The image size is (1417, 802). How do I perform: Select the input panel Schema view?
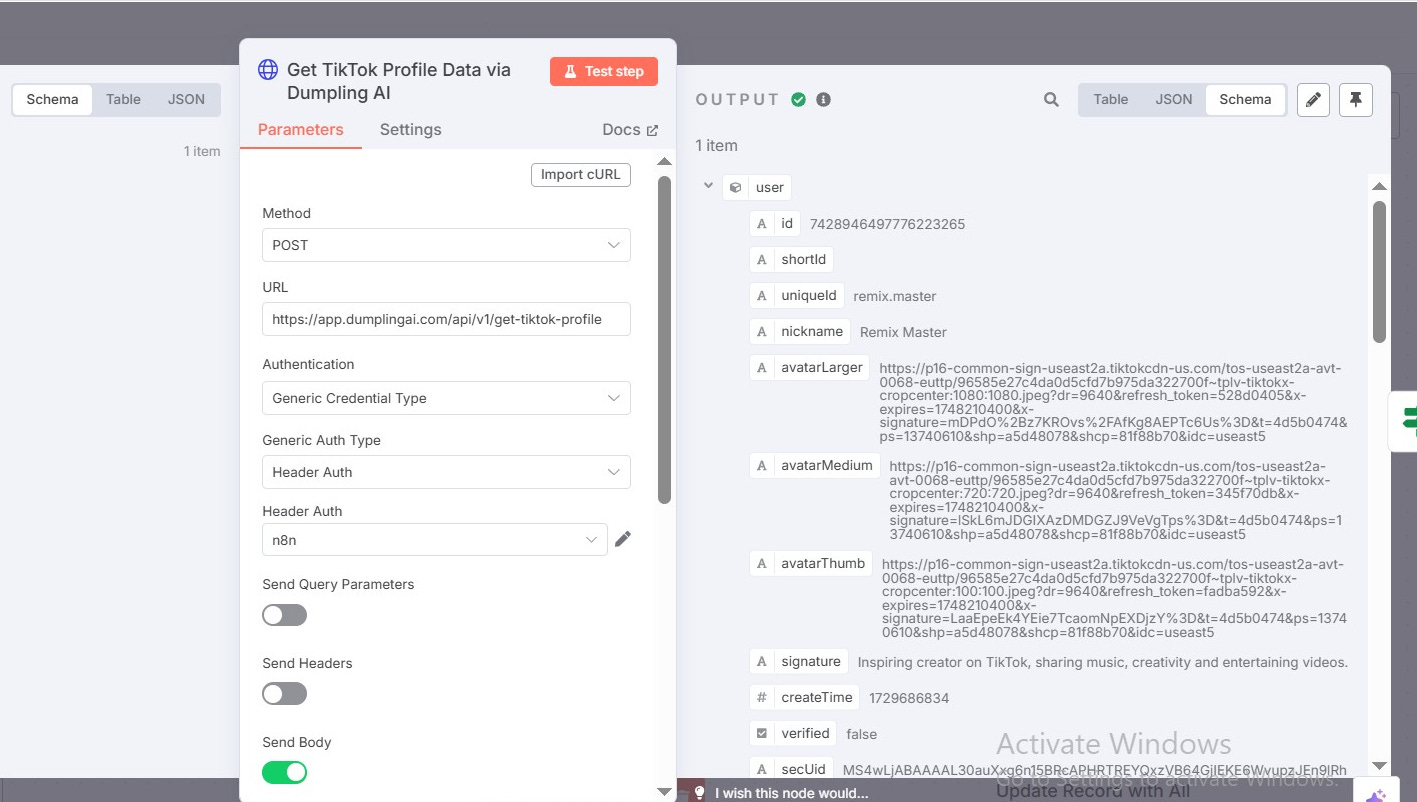tap(52, 99)
